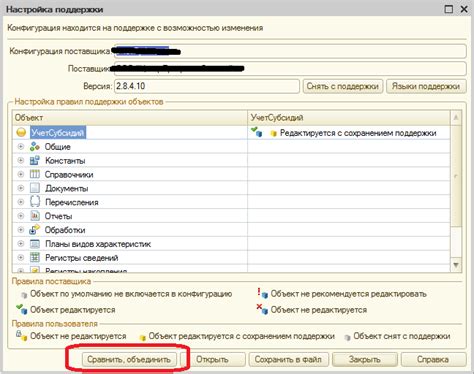474x374 pixels.
Task: Click the Справочники branch icon
Action: [x=35, y=174]
